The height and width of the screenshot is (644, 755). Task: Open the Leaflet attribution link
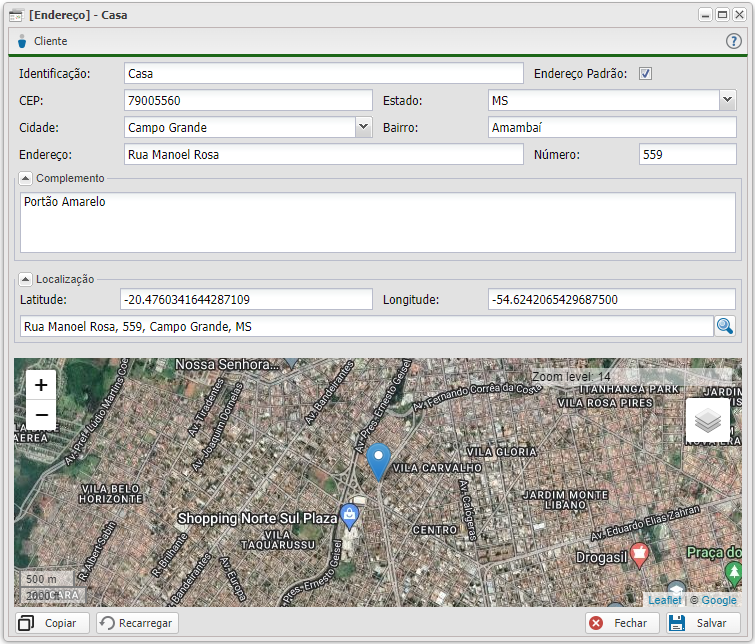coord(665,600)
